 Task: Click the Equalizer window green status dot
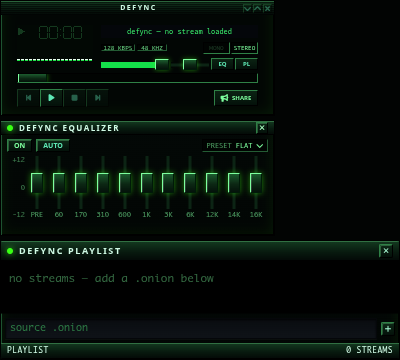pos(10,128)
